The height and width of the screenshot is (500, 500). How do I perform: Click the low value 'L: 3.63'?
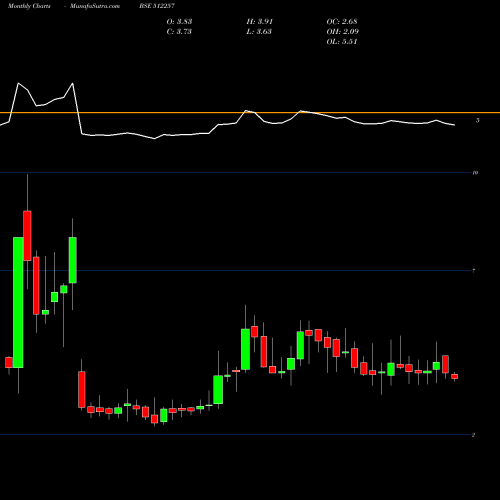259,32
